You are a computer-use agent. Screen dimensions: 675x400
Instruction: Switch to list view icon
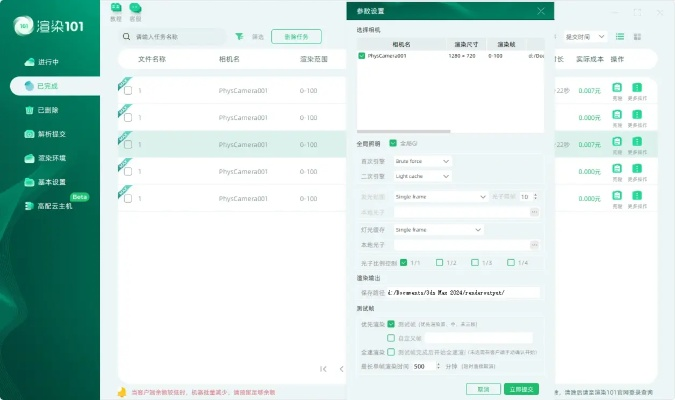click(x=621, y=36)
